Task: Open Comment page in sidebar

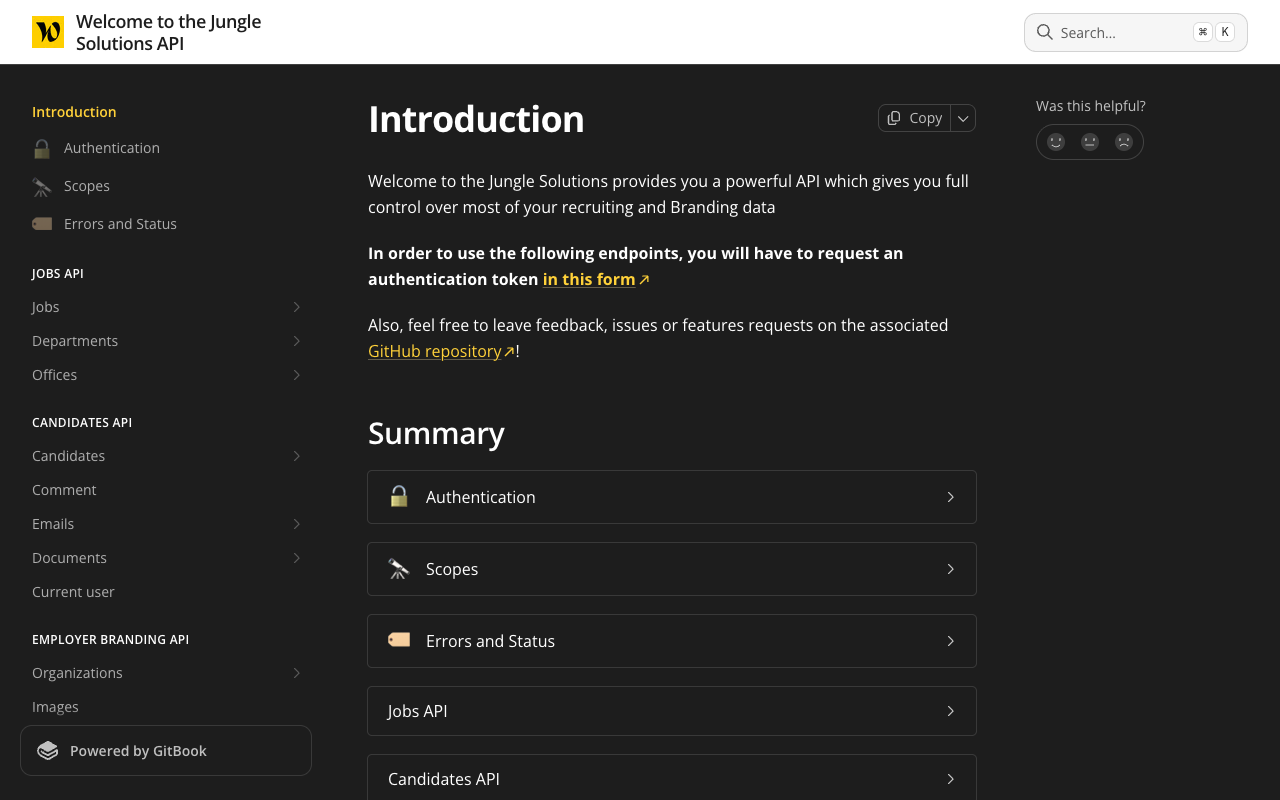Action: [x=64, y=490]
